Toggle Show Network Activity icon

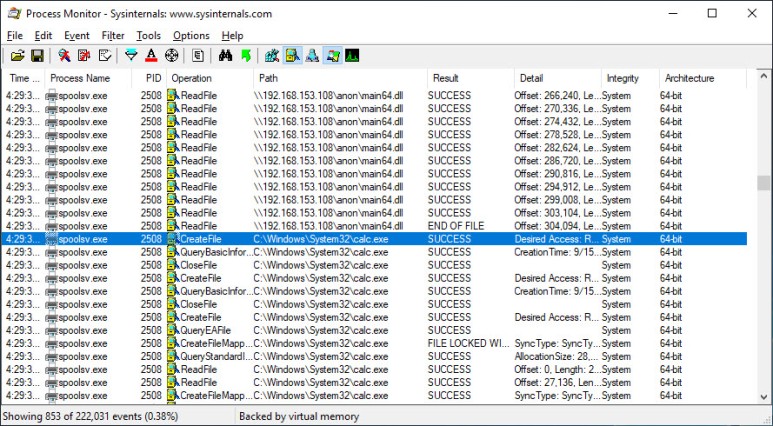click(x=312, y=56)
